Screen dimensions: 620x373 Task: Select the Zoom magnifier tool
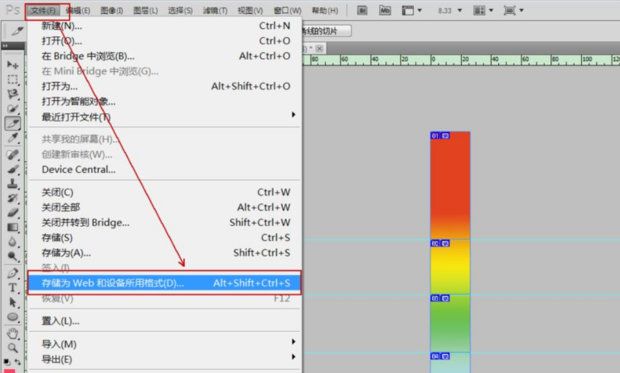point(13,348)
